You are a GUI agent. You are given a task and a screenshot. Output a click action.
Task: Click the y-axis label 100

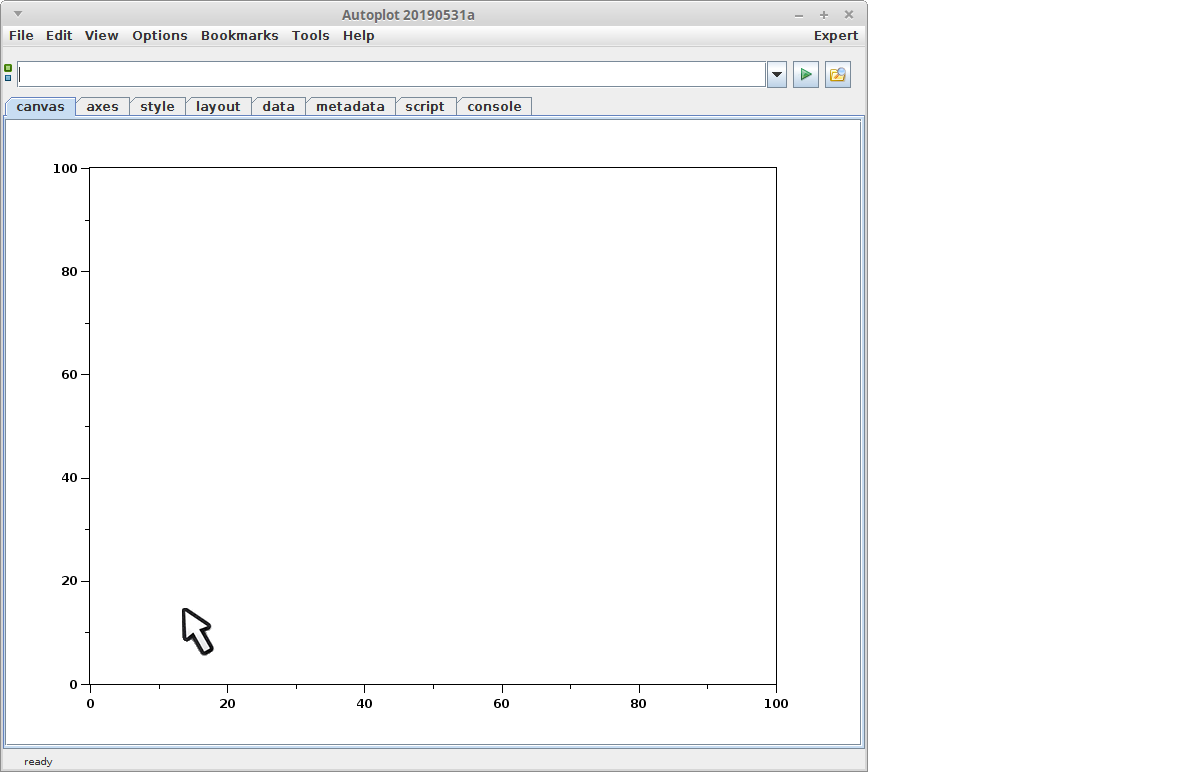(x=65, y=169)
